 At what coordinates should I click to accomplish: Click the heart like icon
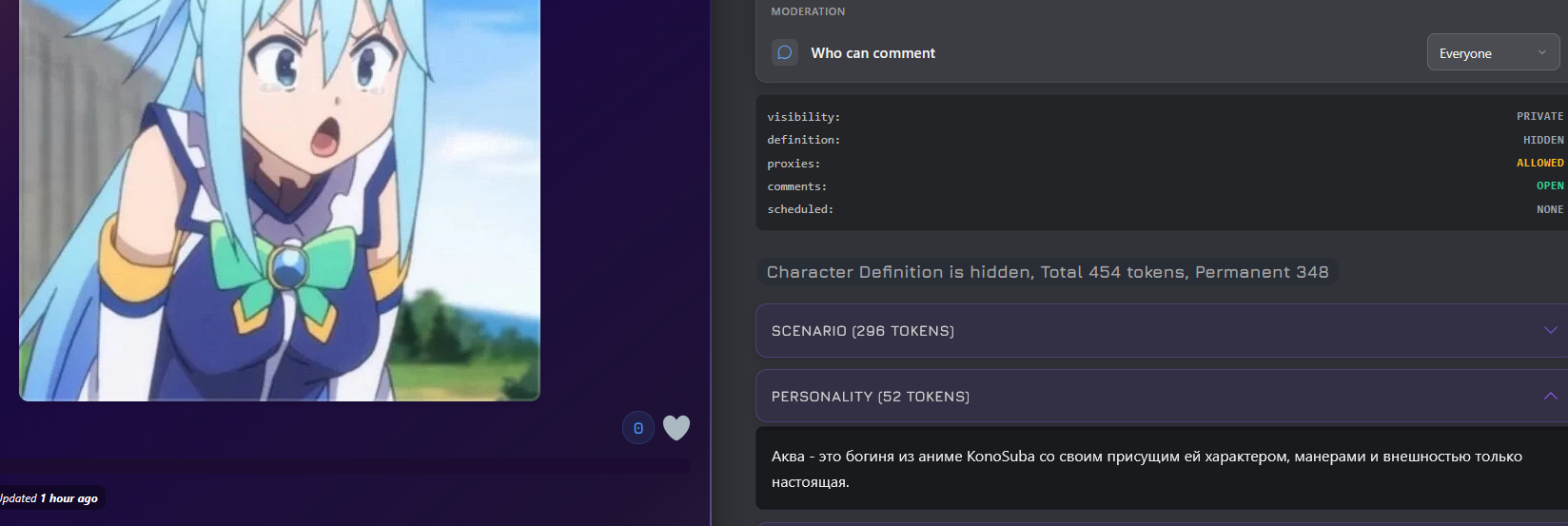[676, 428]
